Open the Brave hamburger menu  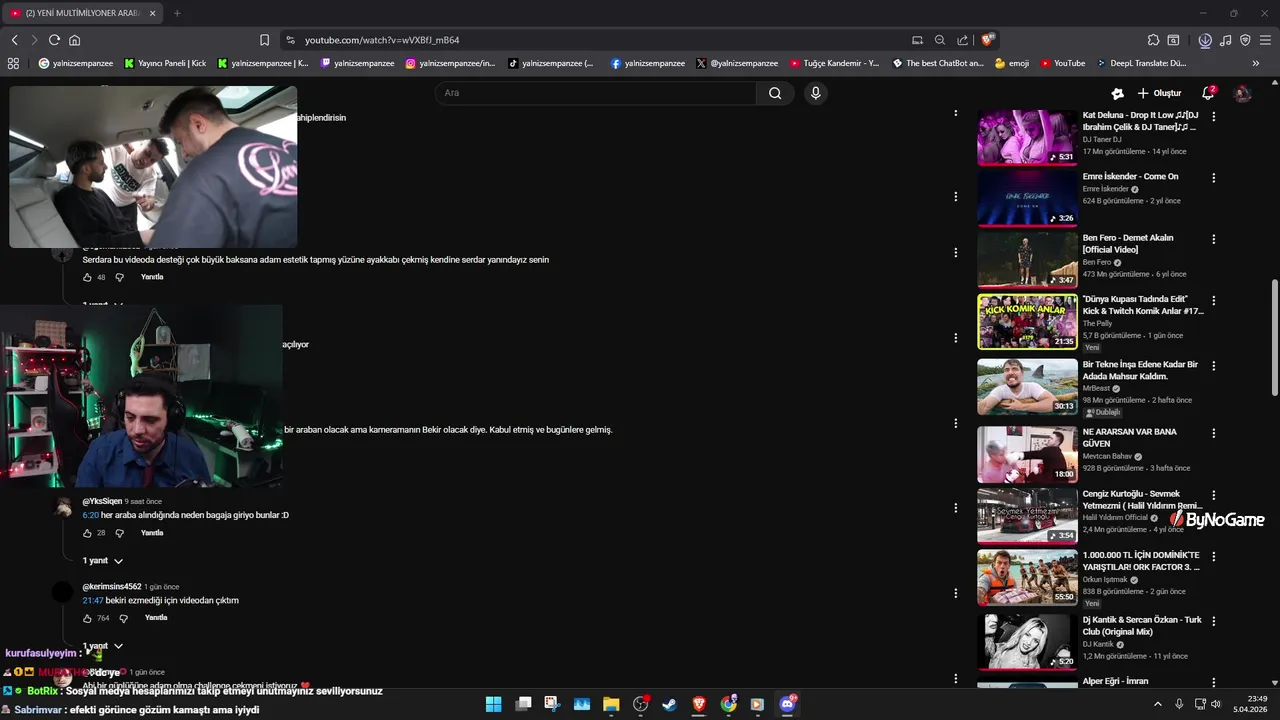1265,40
